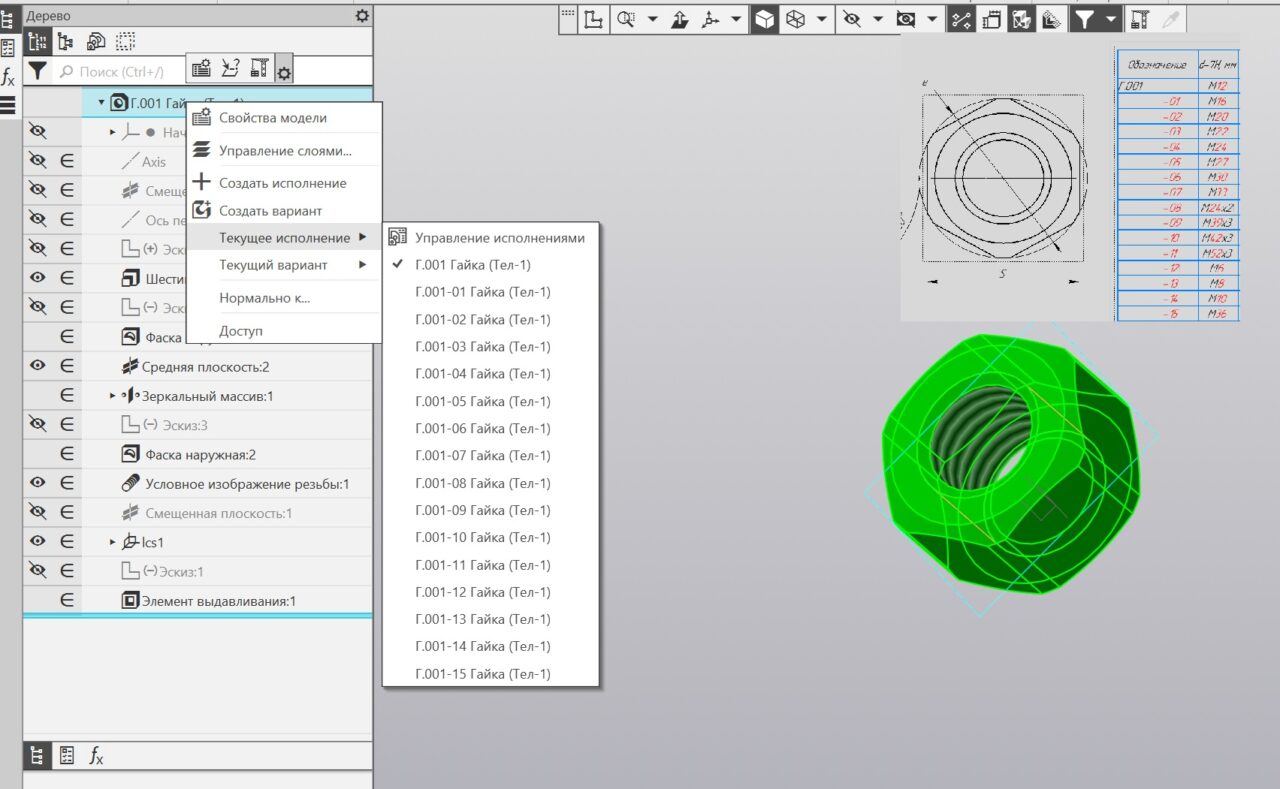Open Текущий вариант submenu
This screenshot has height=789, width=1280.
click(x=284, y=265)
